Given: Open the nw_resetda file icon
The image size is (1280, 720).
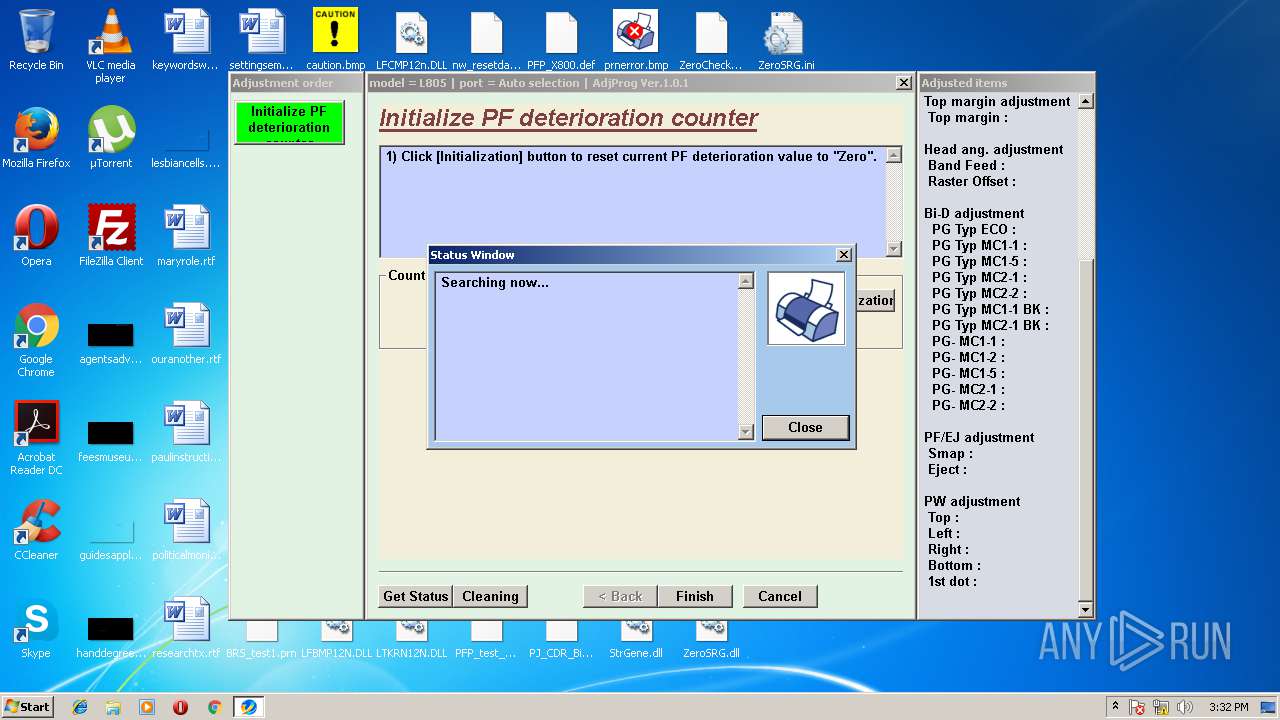Looking at the screenshot, I should tap(486, 40).
